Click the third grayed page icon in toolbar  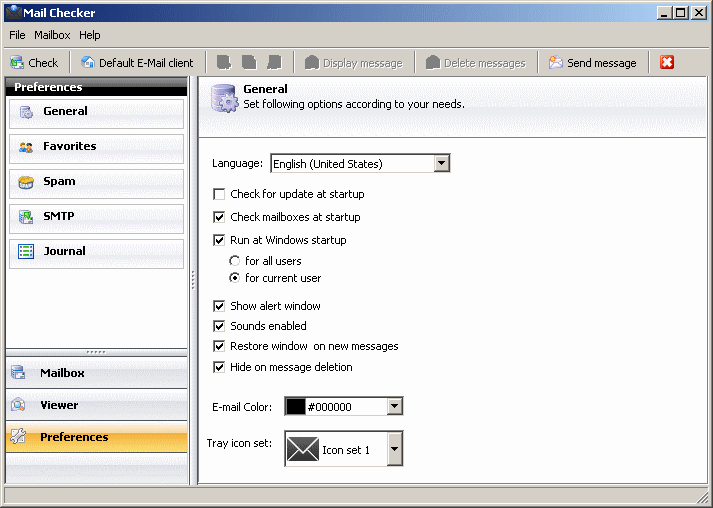274,62
